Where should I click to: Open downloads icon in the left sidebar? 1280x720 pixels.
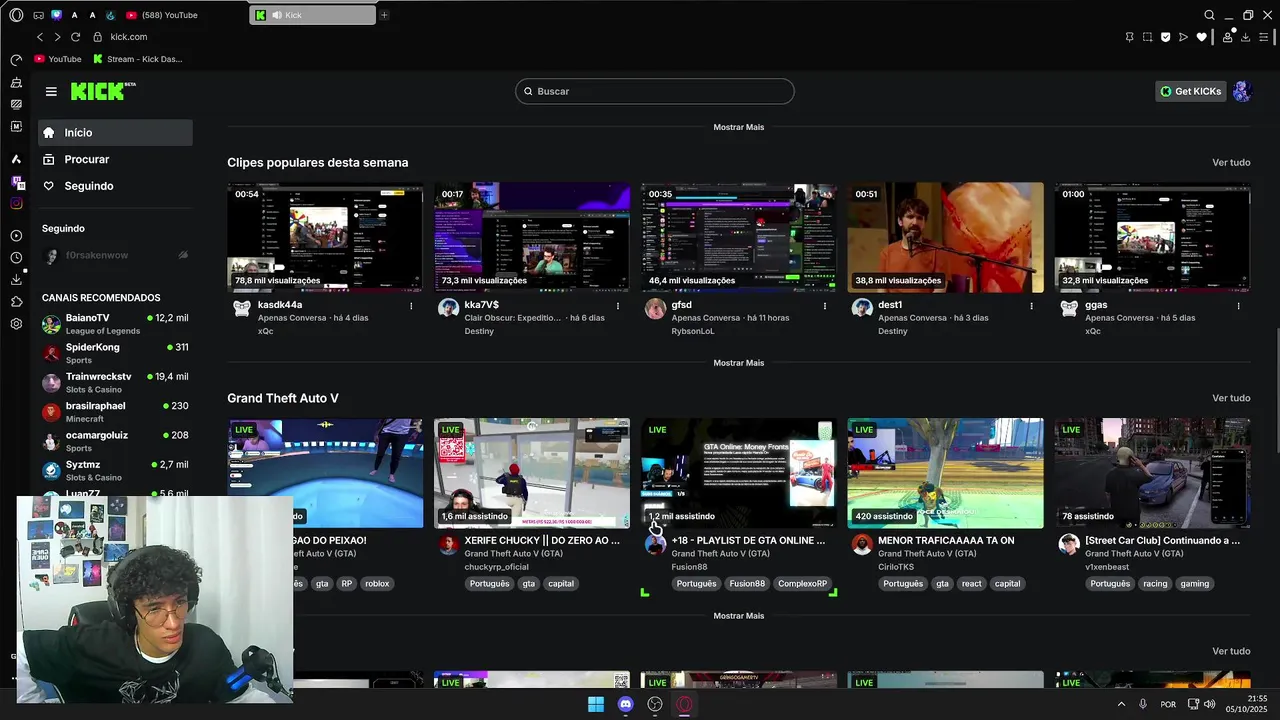click(x=16, y=280)
